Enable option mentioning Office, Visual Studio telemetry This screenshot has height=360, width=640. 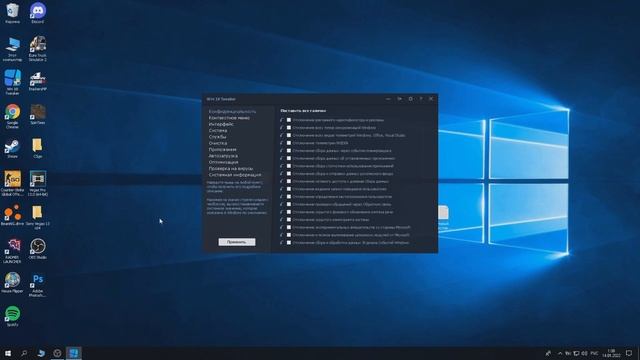(289, 135)
